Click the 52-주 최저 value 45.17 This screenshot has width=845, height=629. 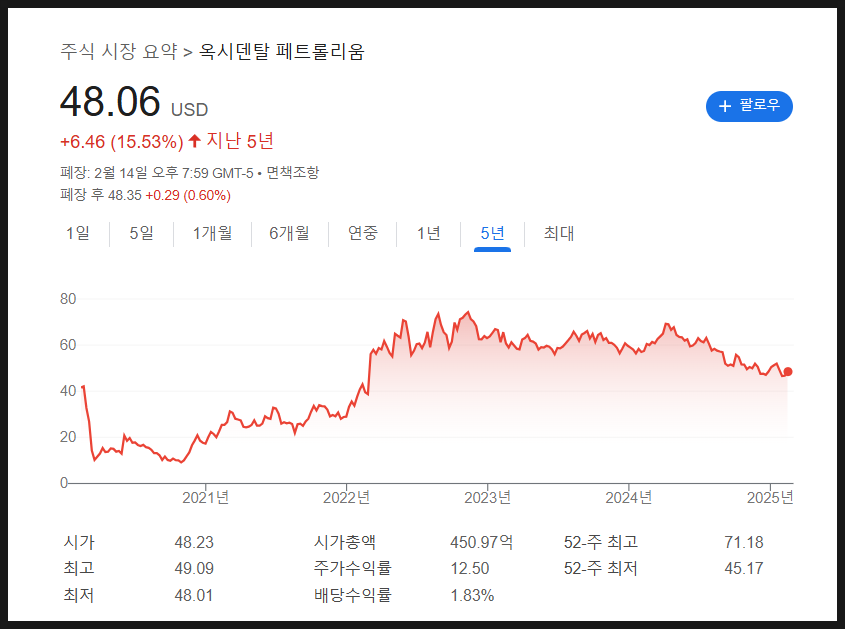click(744, 569)
